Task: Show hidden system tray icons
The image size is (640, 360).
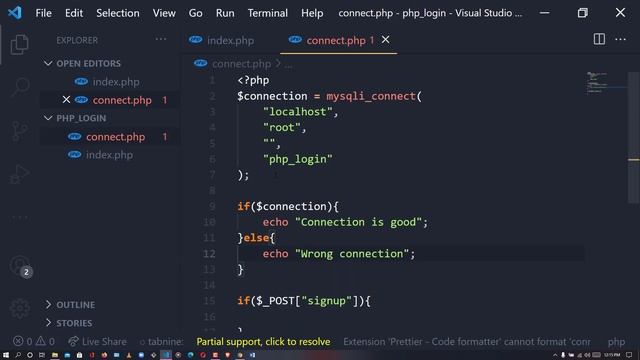Action: point(555,355)
